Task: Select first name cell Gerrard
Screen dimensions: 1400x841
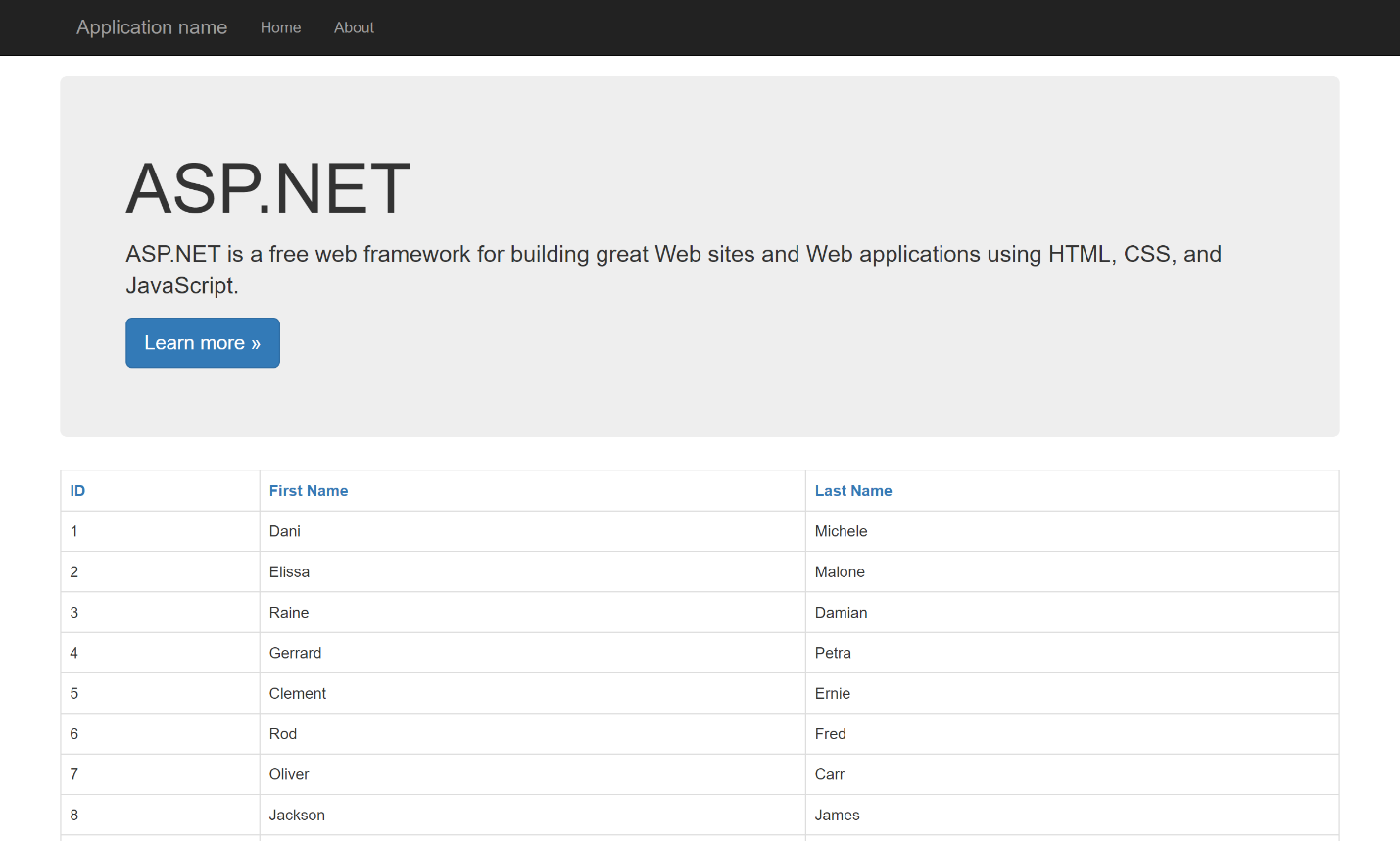Action: pyautogui.click(x=533, y=653)
